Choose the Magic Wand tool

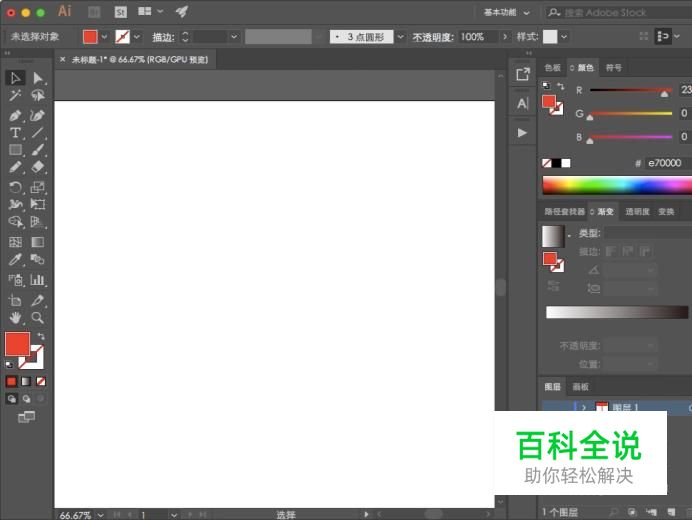point(15,96)
